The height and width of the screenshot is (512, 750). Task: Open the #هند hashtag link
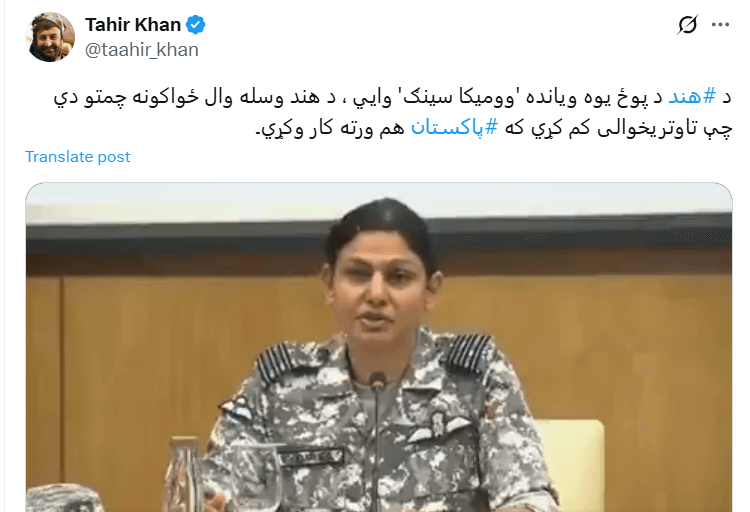click(x=692, y=97)
